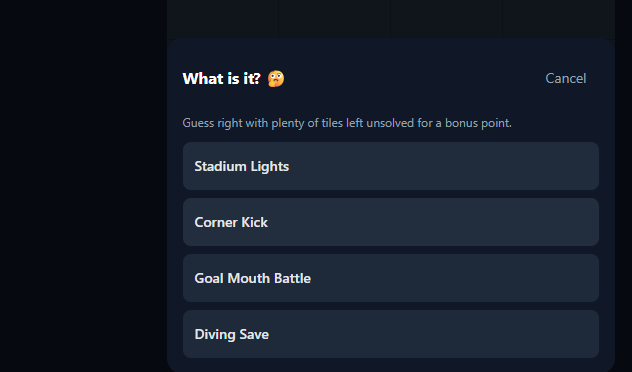Click the second dimmed tile above dialog
Viewport: 632px width, 372px height.
pos(335,19)
